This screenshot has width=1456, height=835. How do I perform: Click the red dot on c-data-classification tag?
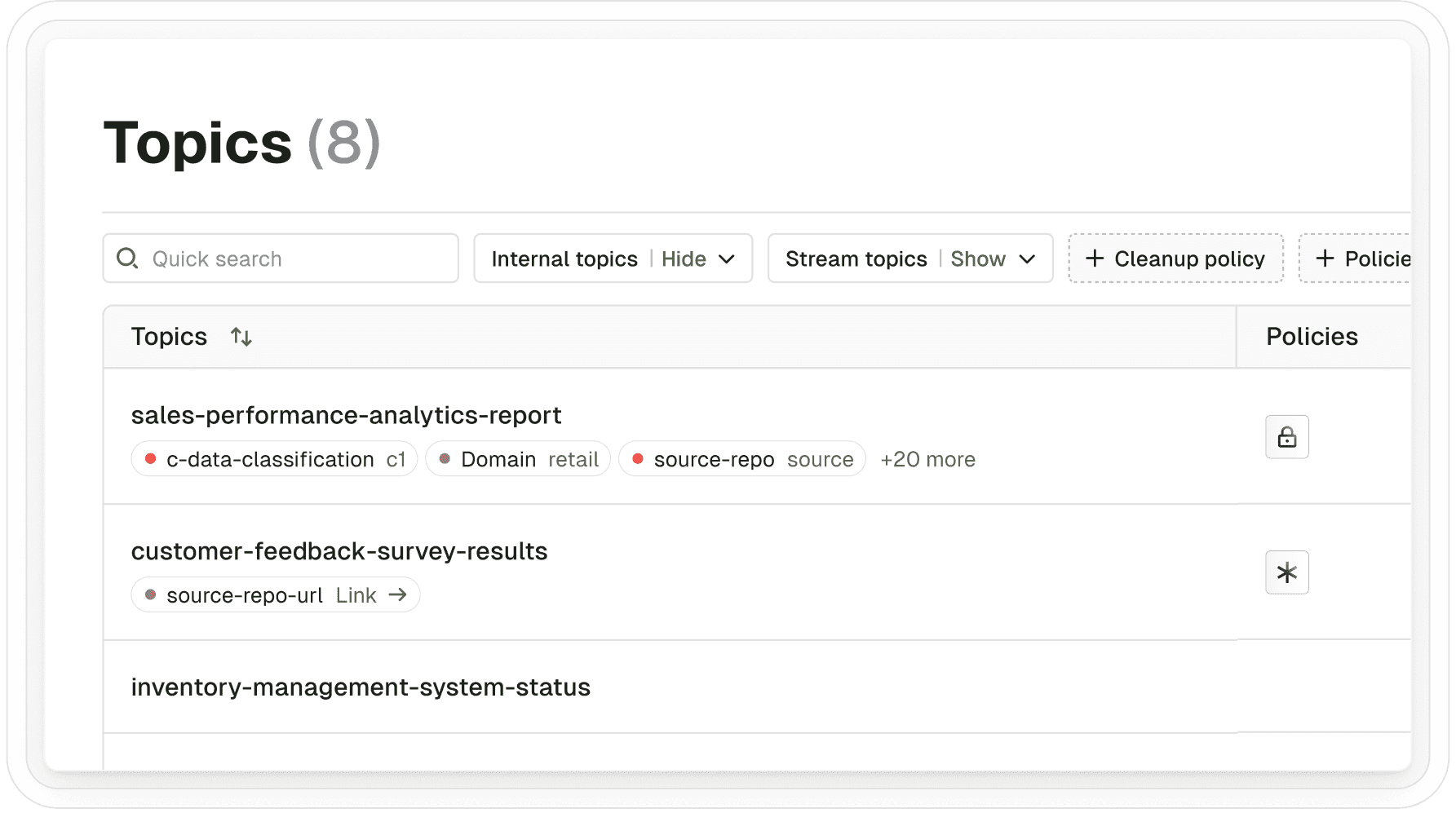pyautogui.click(x=150, y=459)
